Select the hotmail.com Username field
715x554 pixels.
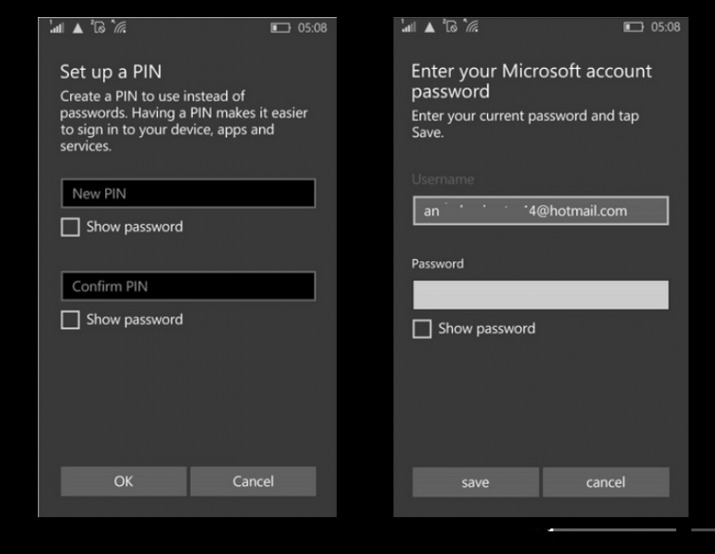[541, 211]
